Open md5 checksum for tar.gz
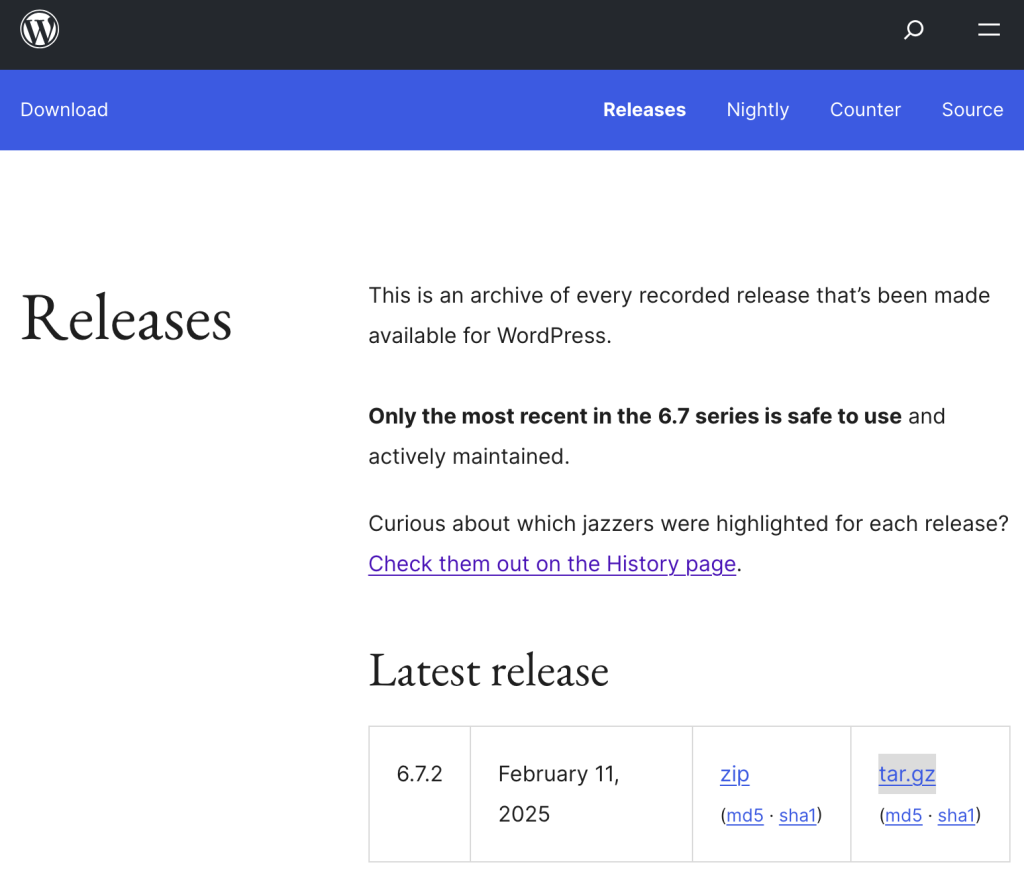1024x886 pixels. point(903,816)
